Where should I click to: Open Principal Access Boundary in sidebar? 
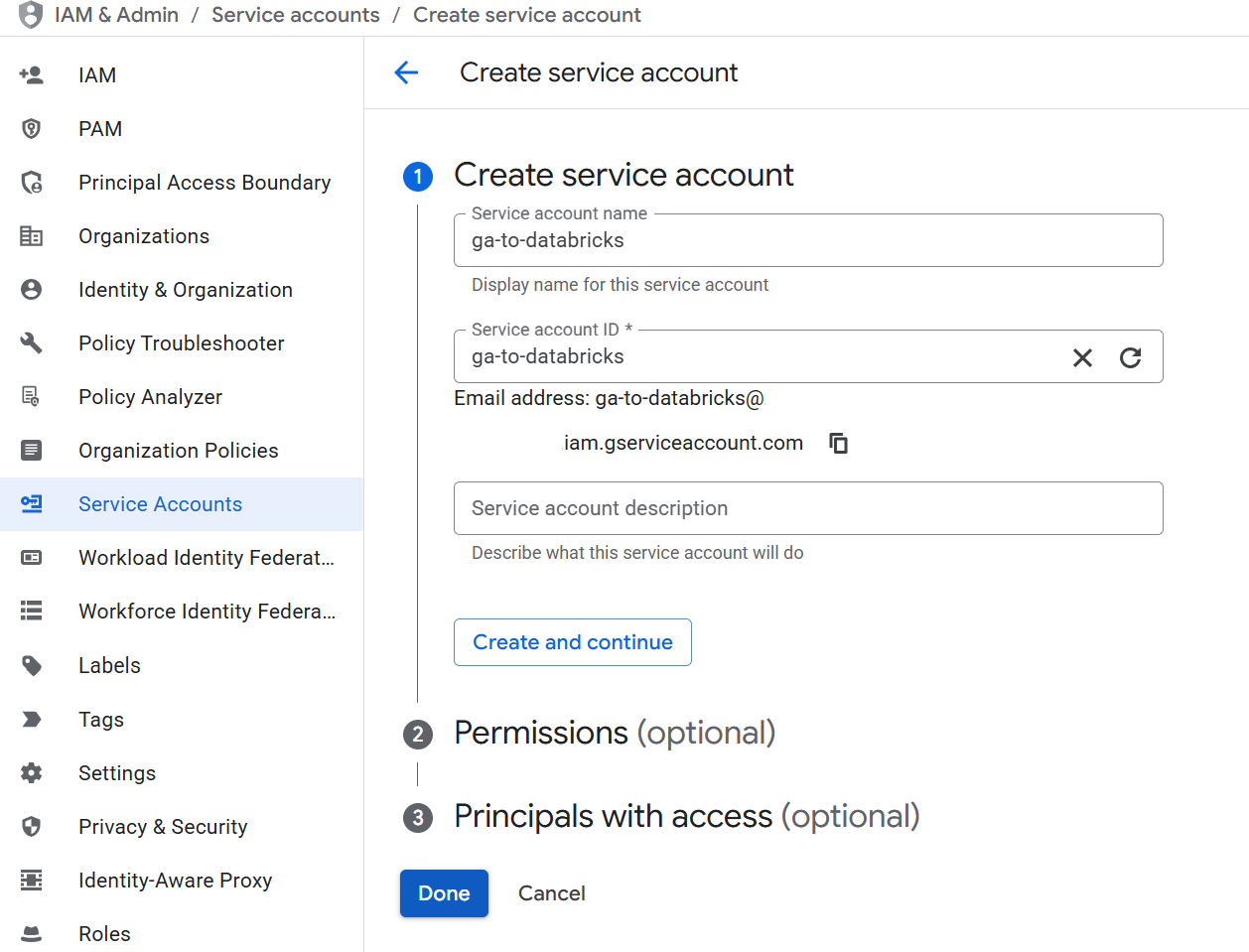pos(204,183)
